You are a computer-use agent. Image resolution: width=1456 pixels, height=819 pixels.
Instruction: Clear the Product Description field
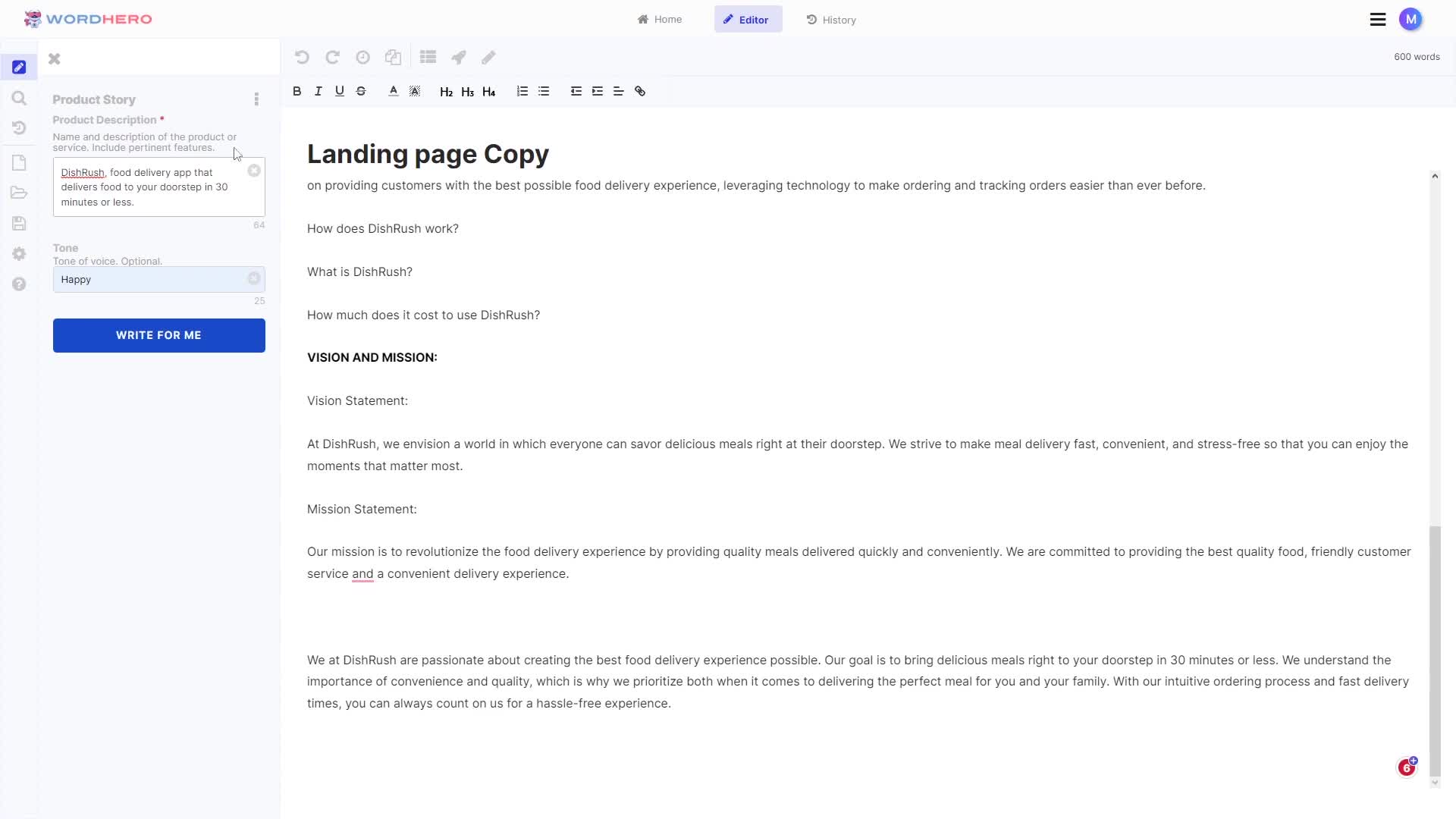click(254, 171)
